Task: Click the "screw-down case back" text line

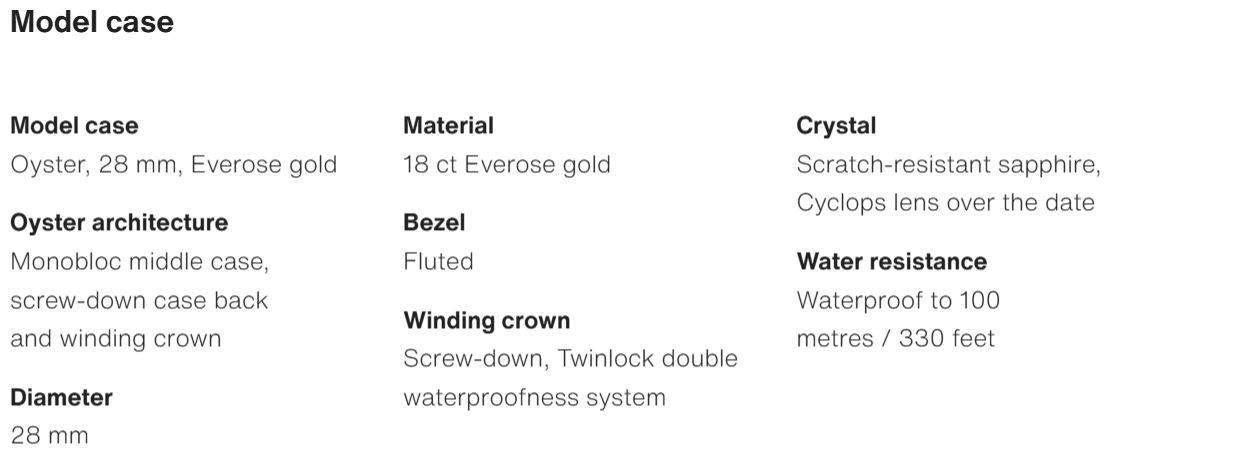Action: (139, 300)
